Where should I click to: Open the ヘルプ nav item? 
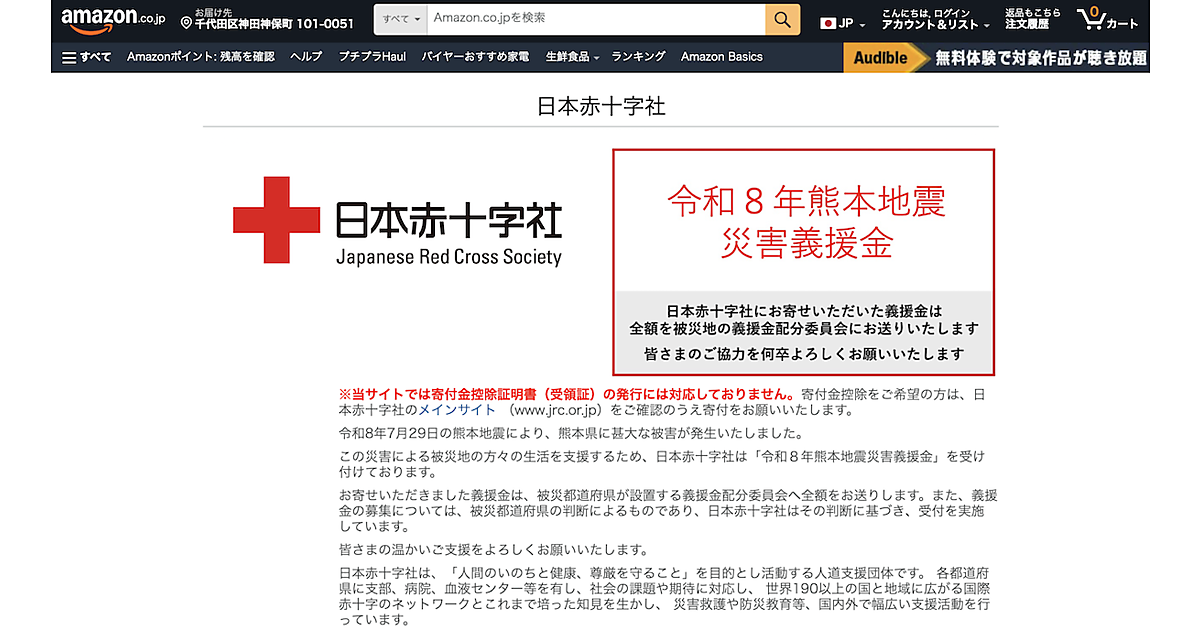306,57
